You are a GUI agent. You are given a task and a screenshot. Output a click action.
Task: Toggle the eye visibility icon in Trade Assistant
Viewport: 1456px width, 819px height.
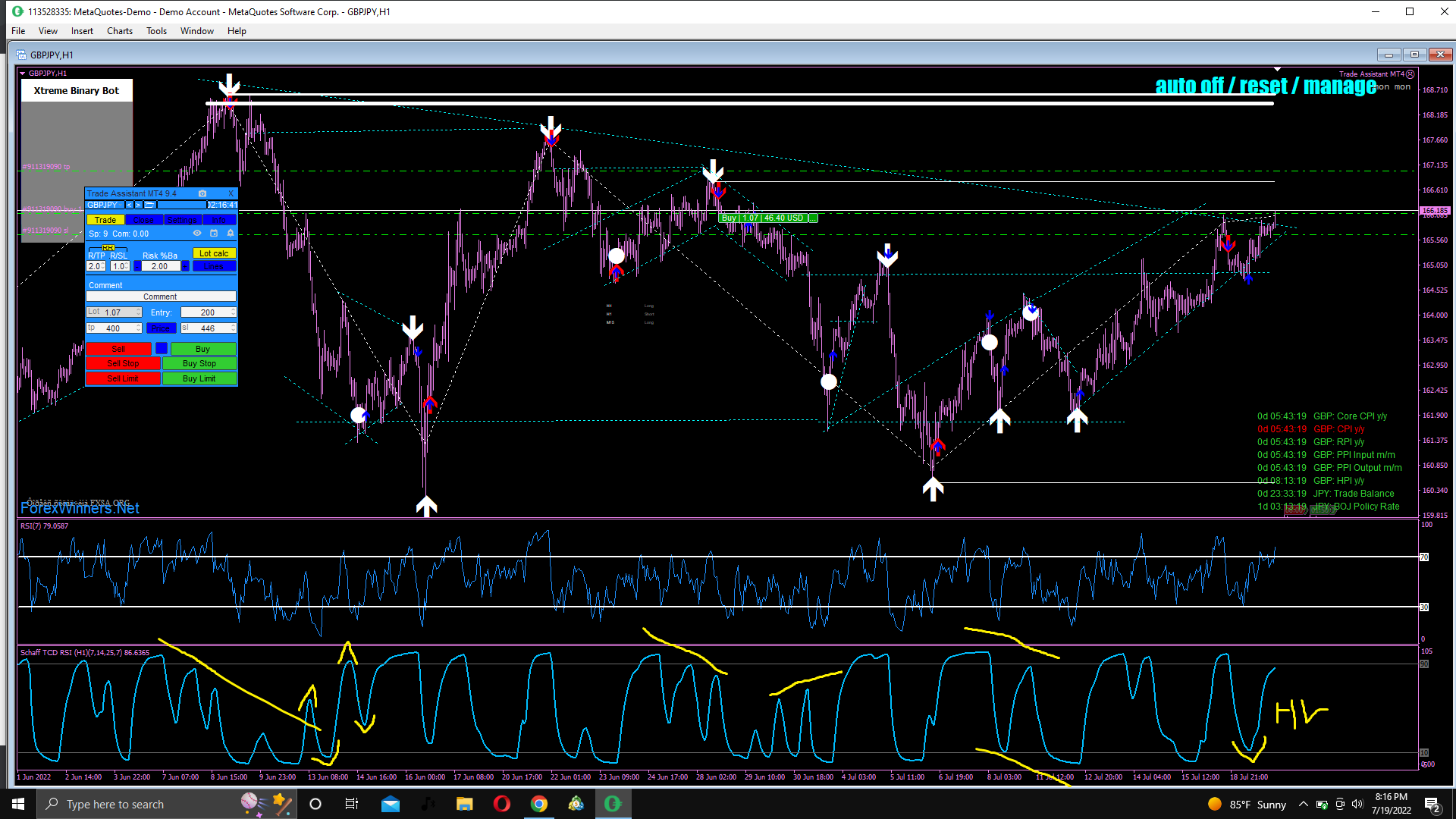click(x=197, y=233)
